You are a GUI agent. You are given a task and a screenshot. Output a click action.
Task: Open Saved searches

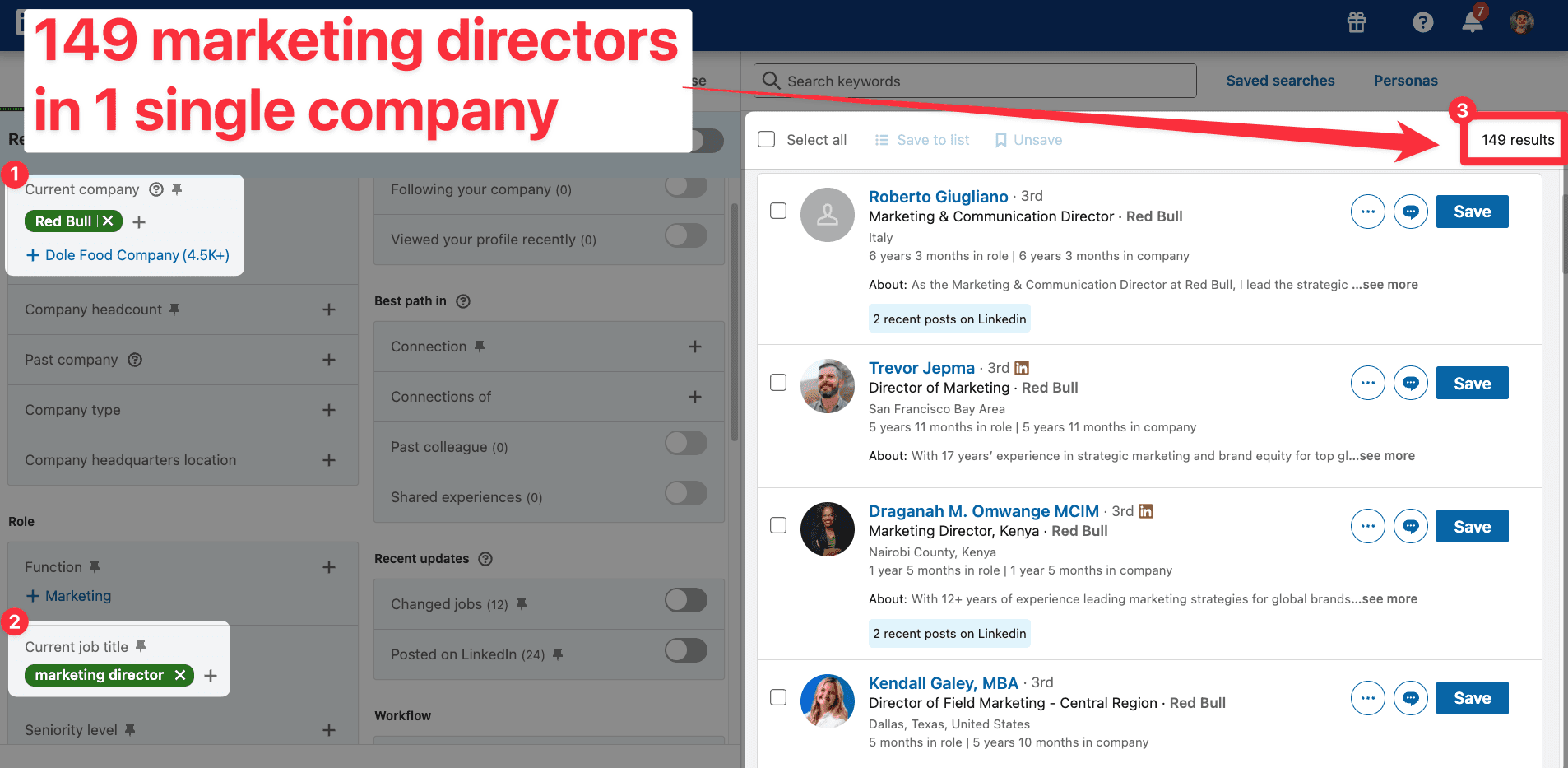(1280, 81)
